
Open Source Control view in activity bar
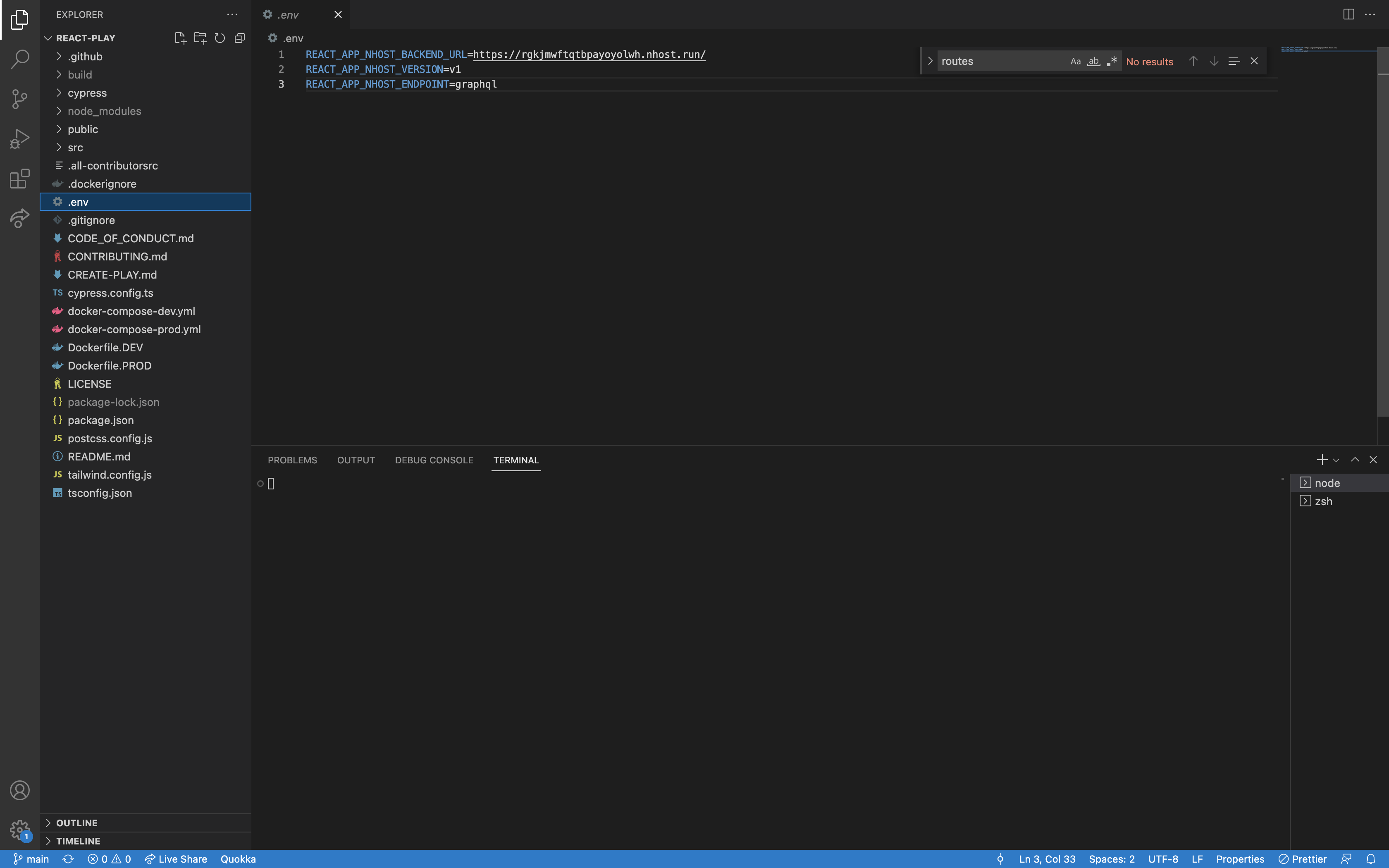pyautogui.click(x=19, y=99)
